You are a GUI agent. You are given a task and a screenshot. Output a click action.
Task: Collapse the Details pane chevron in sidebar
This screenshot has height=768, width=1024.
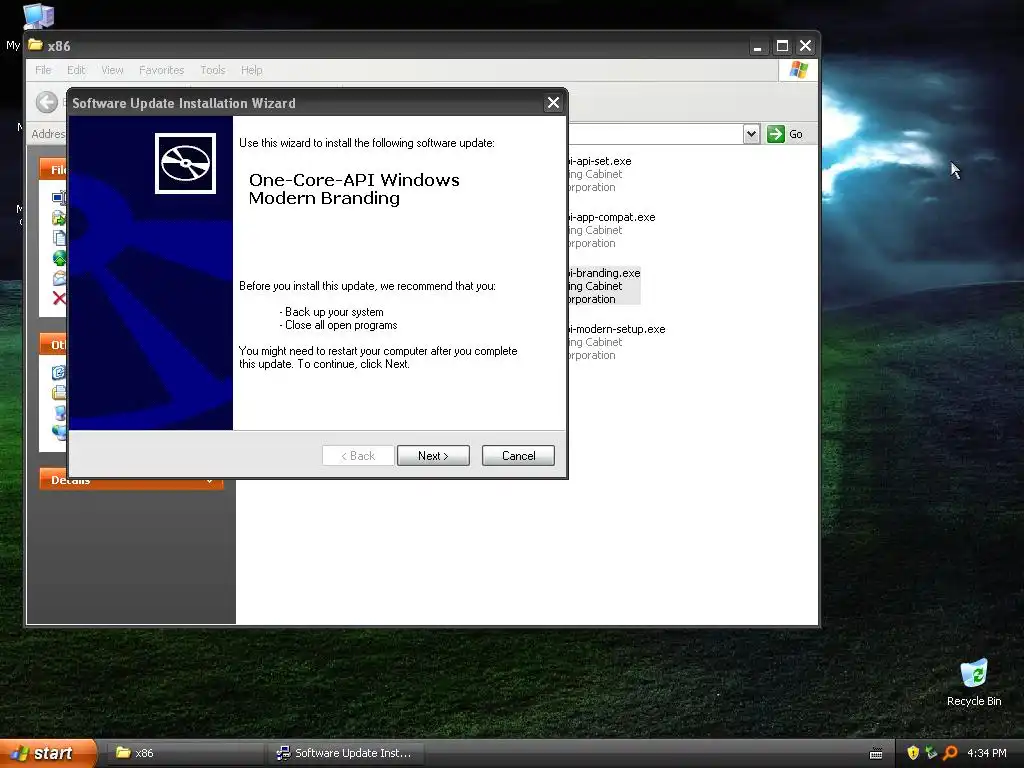(x=209, y=482)
